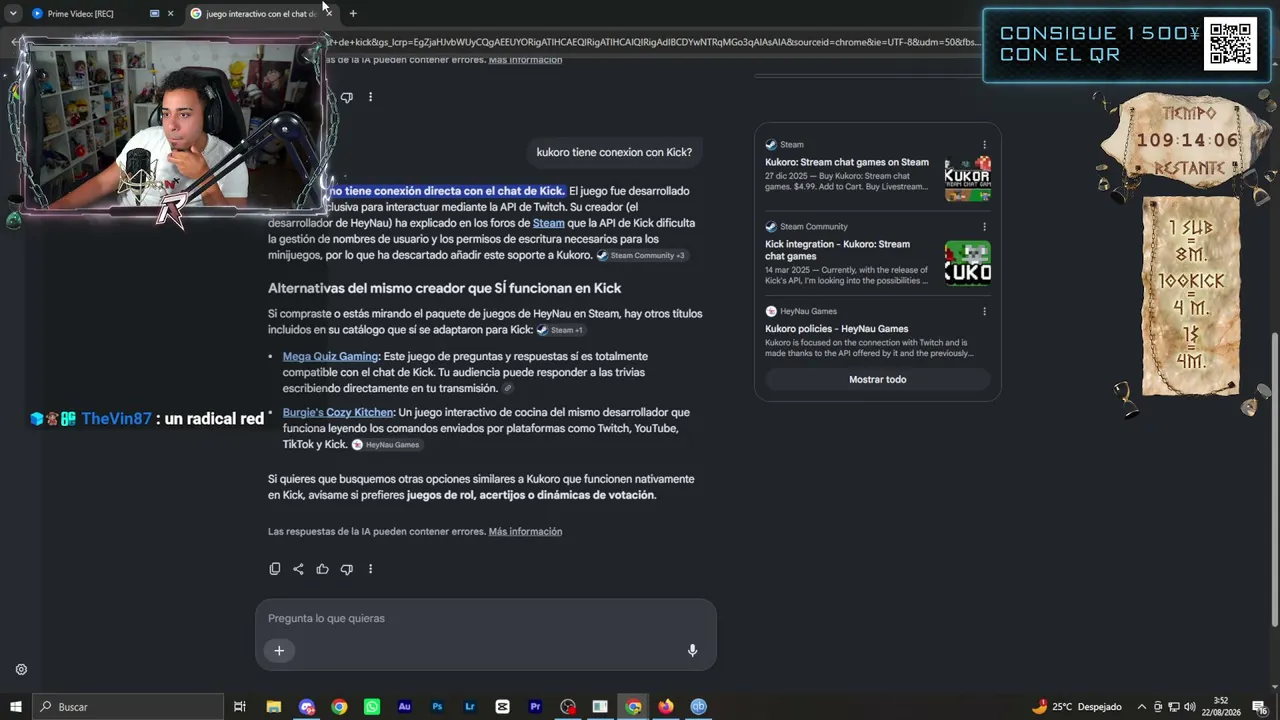This screenshot has width=1280, height=720.
Task: Give a thumbs down to the bottom response
Action: coord(346,569)
